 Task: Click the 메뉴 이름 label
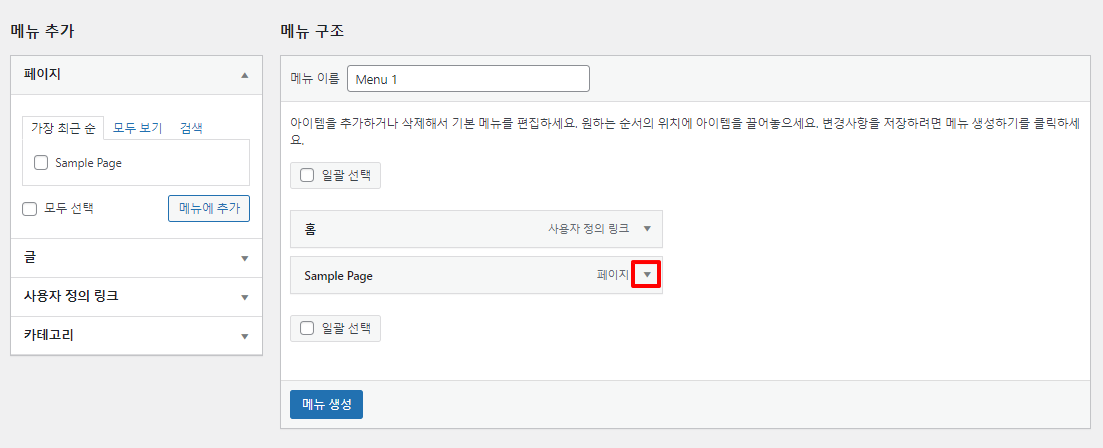(315, 79)
